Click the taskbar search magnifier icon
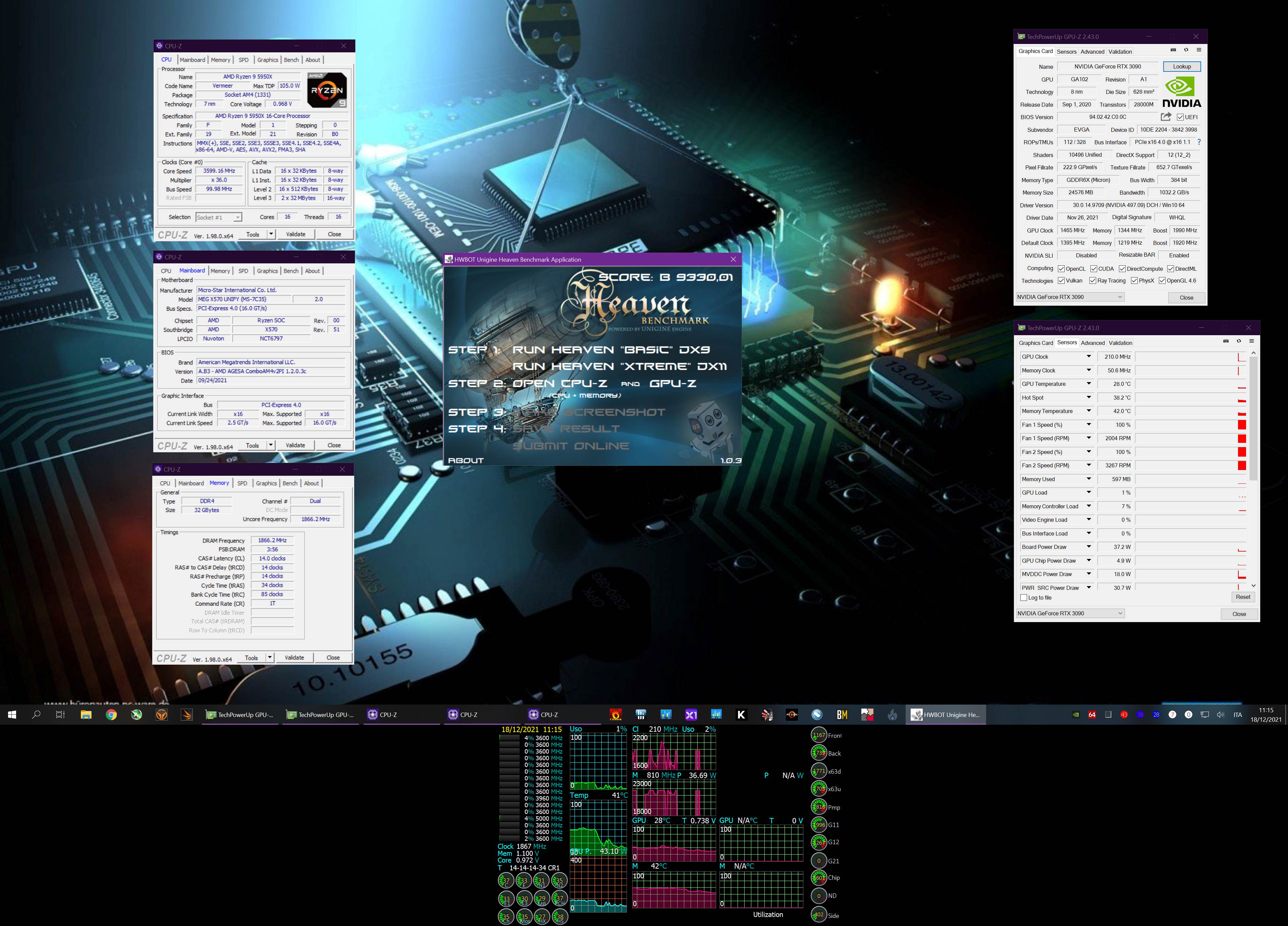Image resolution: width=1288 pixels, height=926 pixels. (x=36, y=715)
